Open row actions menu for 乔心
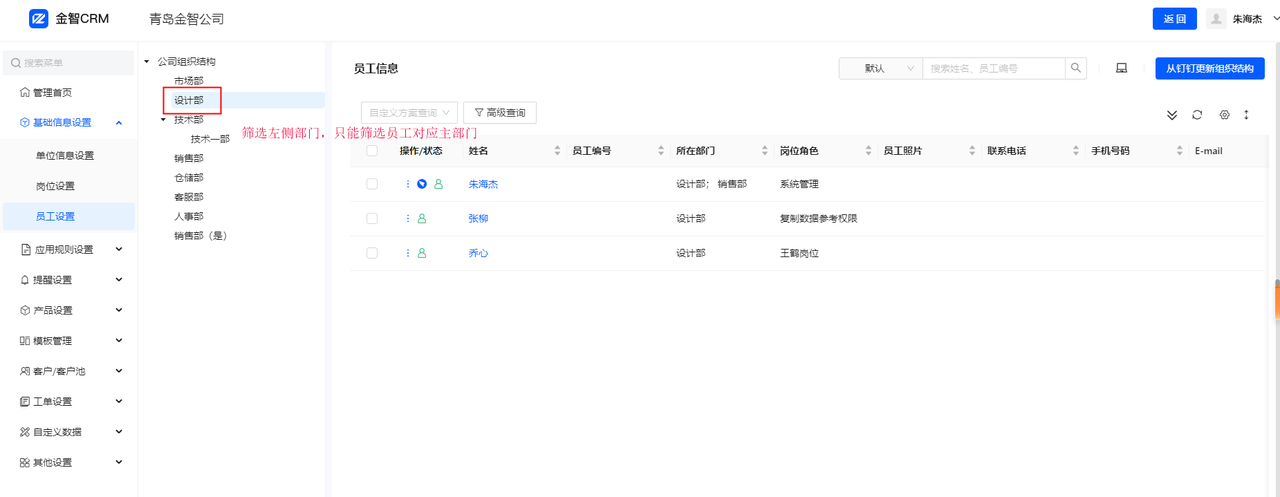 tap(408, 253)
